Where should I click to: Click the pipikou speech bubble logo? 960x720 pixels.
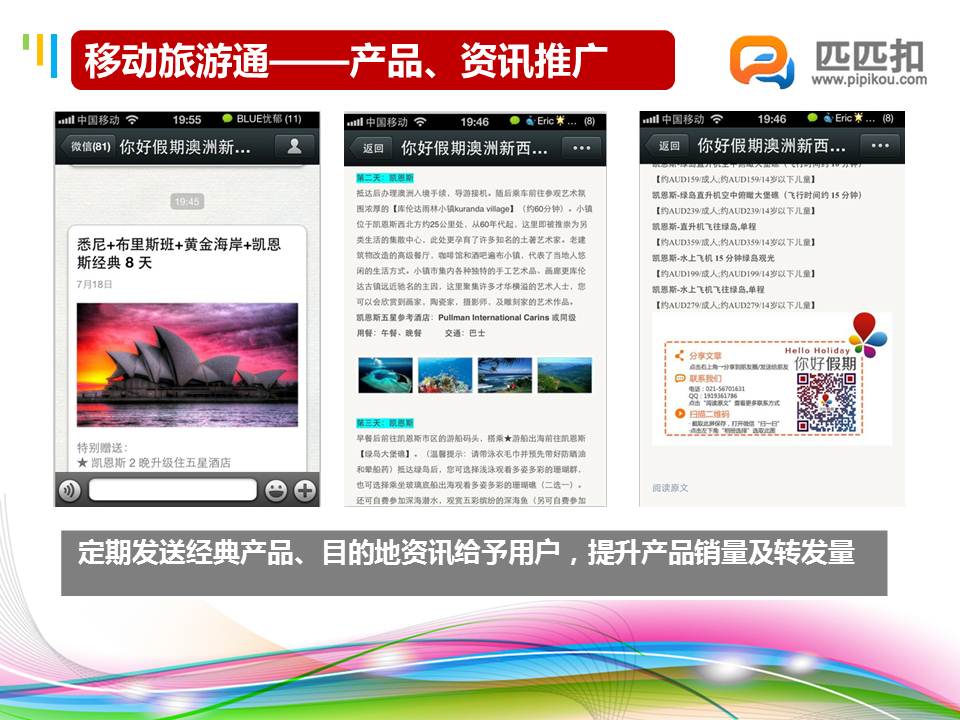pos(761,62)
